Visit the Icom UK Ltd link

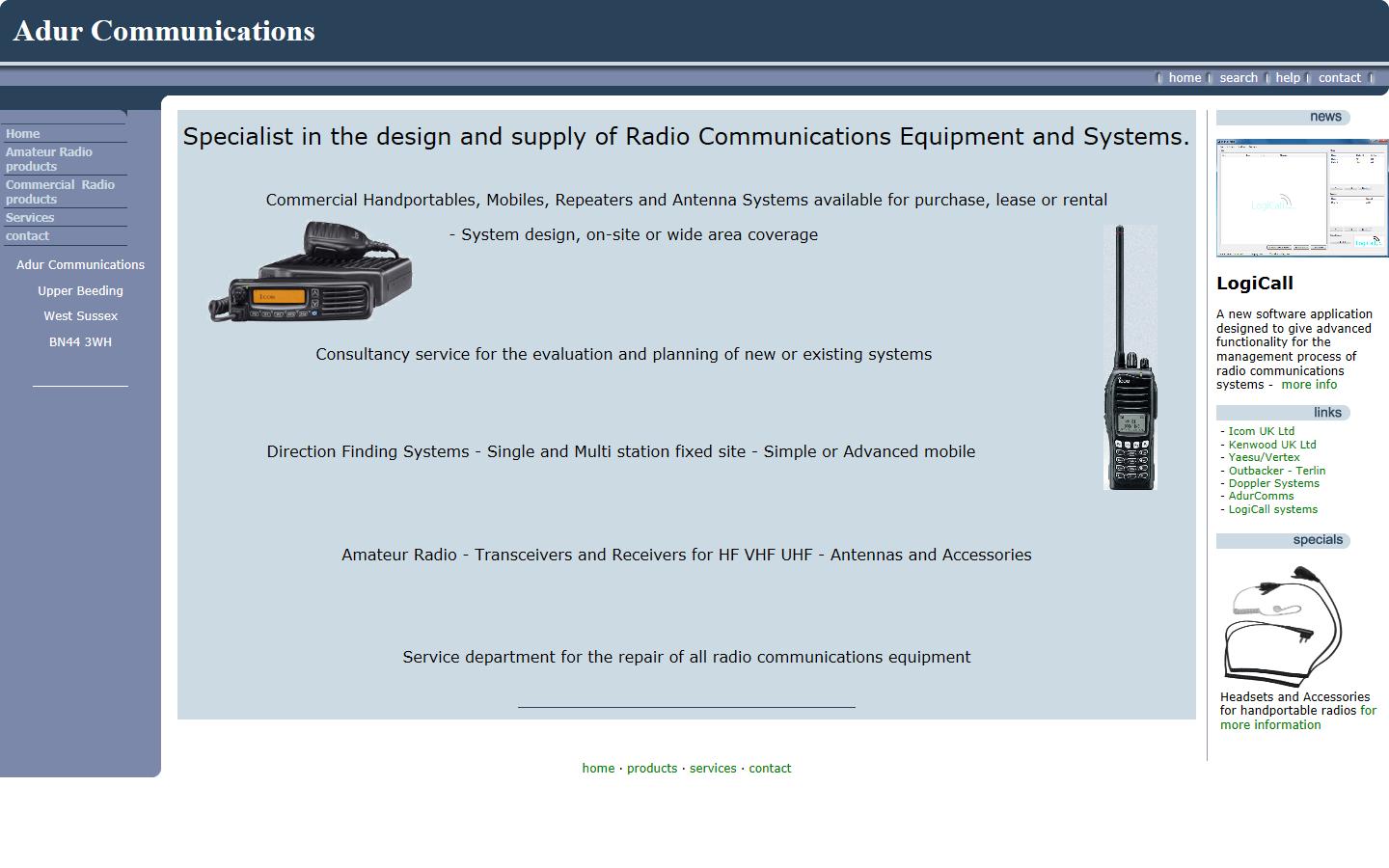[x=1261, y=431]
